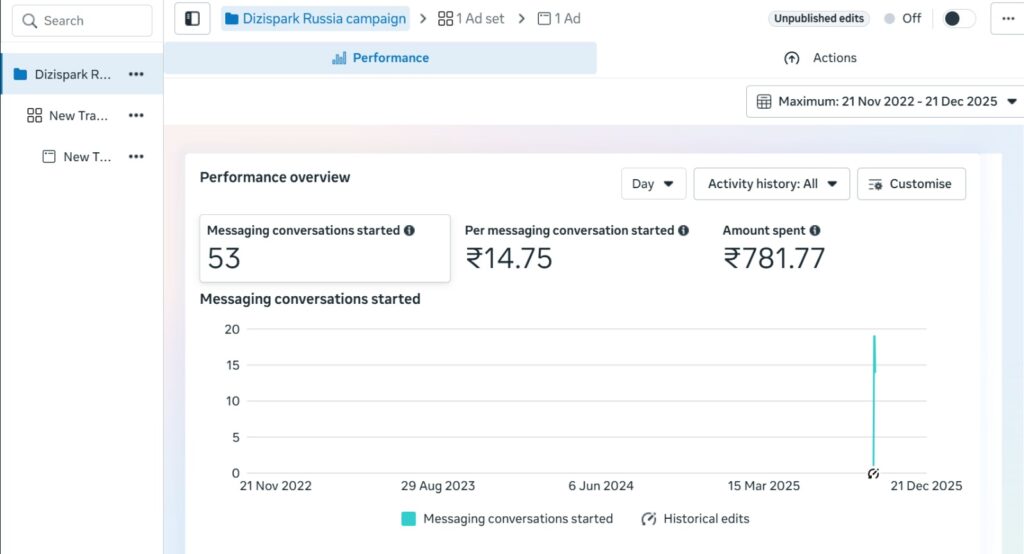Click the Customise button
Screen dimensions: 1024x554
click(x=911, y=184)
